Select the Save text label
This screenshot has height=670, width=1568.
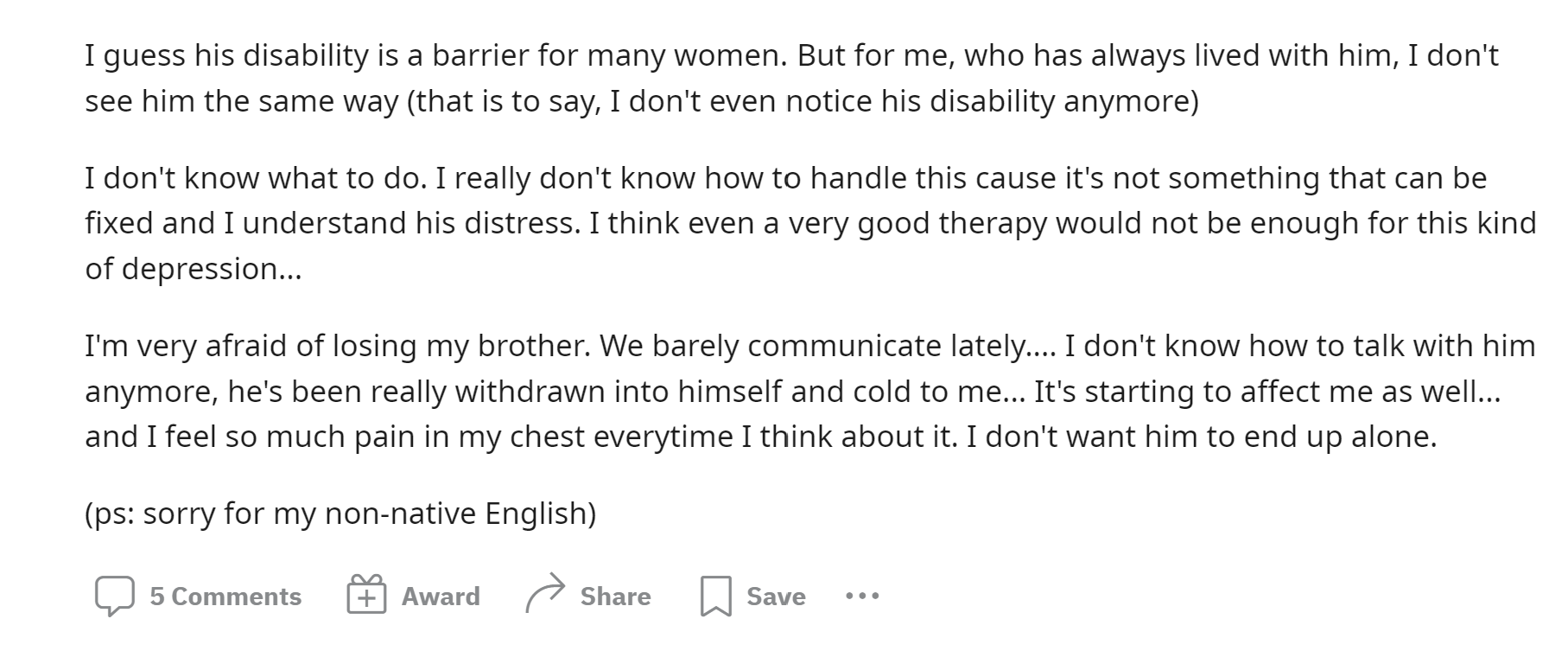[x=776, y=597]
